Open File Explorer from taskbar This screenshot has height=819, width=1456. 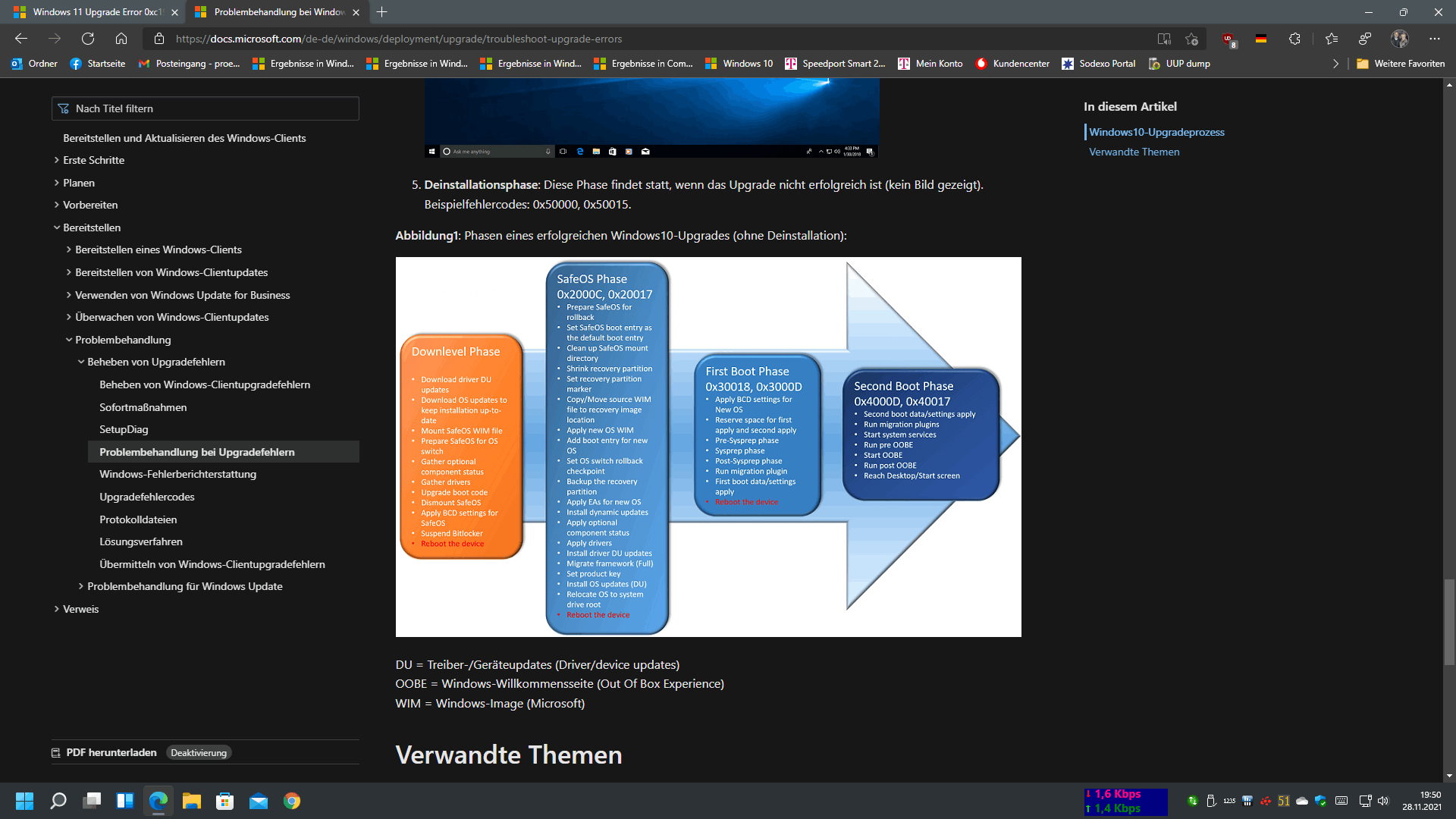(x=192, y=801)
